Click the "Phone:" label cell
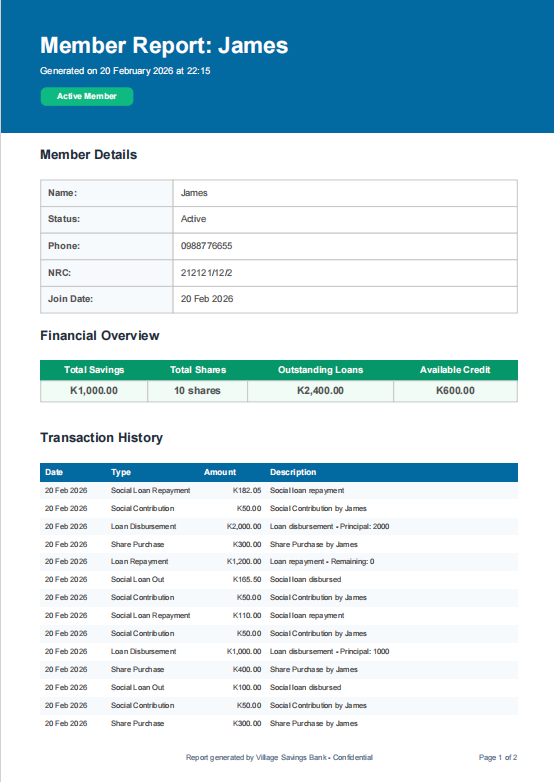This screenshot has height=782, width=554. point(107,246)
